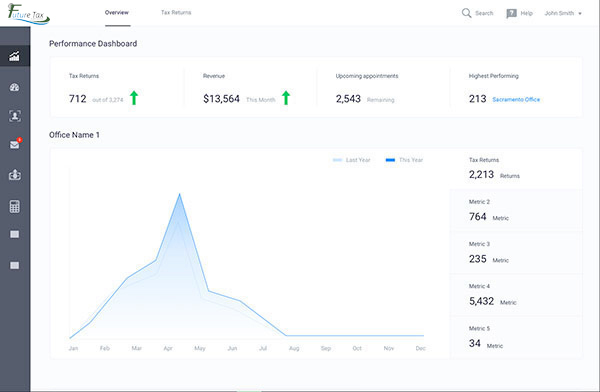Click the 2,543 upcoming appointments value
Screen dimensions: 600x392
tap(348, 99)
